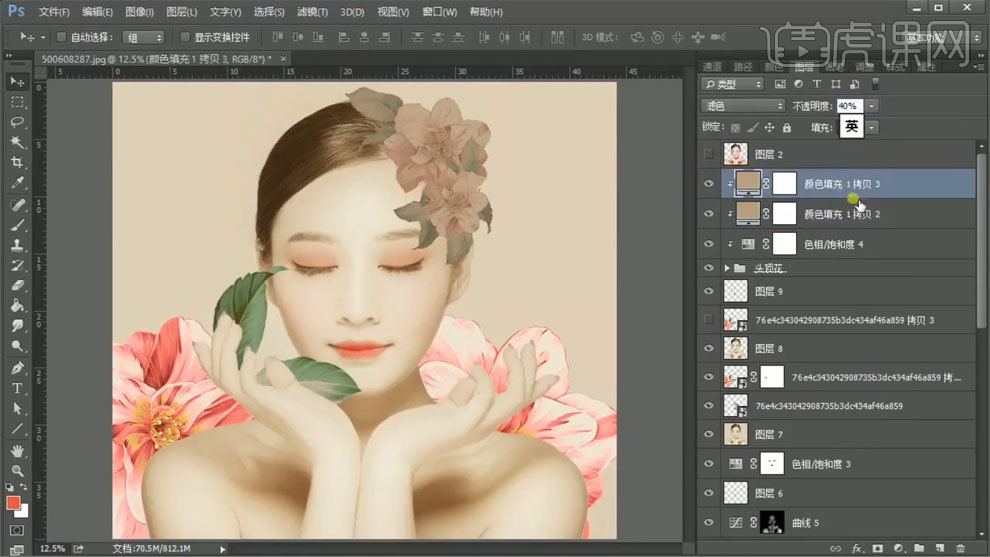Open the blend mode 滤色 dropdown
Screen dimensions: 990x557
(x=743, y=106)
